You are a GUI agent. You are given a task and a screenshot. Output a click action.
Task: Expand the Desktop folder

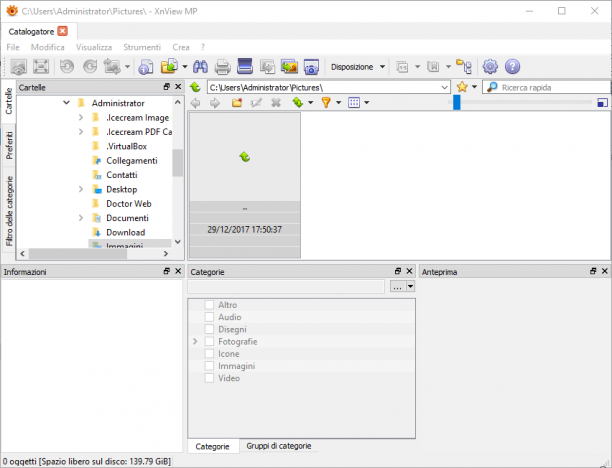tap(81, 189)
